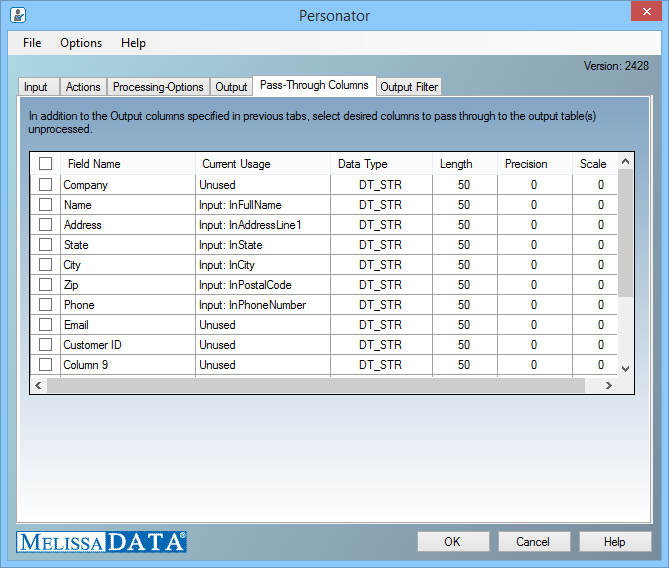Image resolution: width=669 pixels, height=568 pixels.
Task: Click the Melissa Data logo
Action: pyautogui.click(x=101, y=542)
